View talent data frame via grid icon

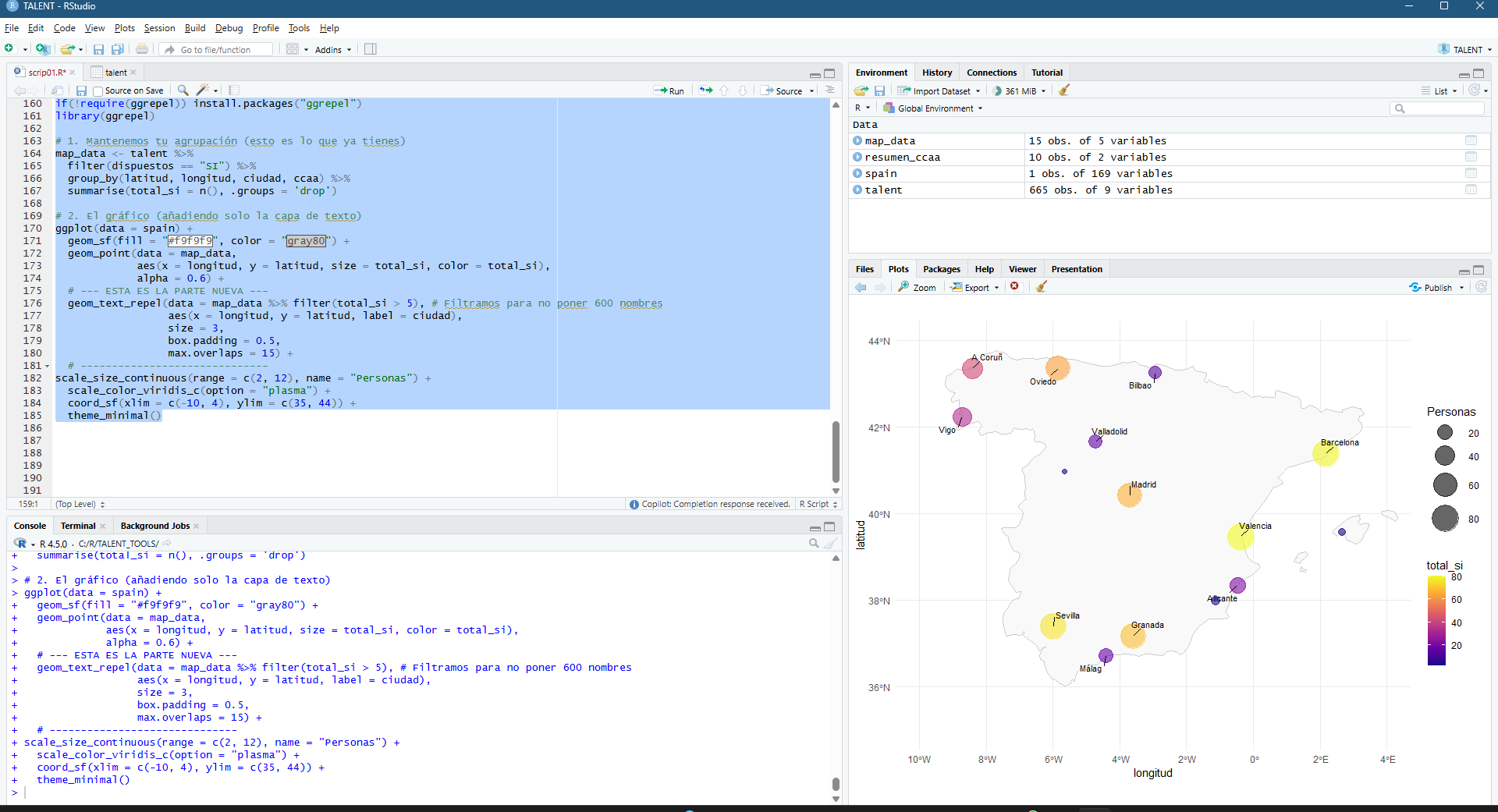tap(1471, 190)
